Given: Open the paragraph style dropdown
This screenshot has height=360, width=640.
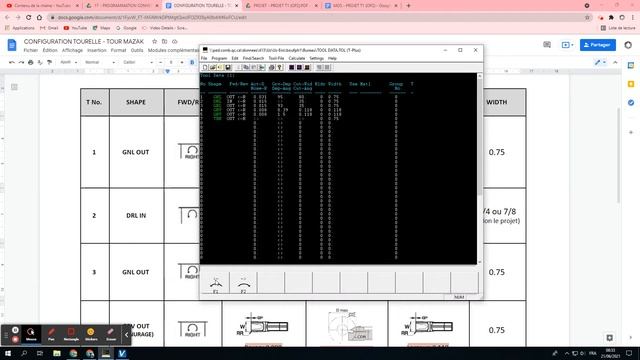Looking at the screenshot, I should point(100,62).
